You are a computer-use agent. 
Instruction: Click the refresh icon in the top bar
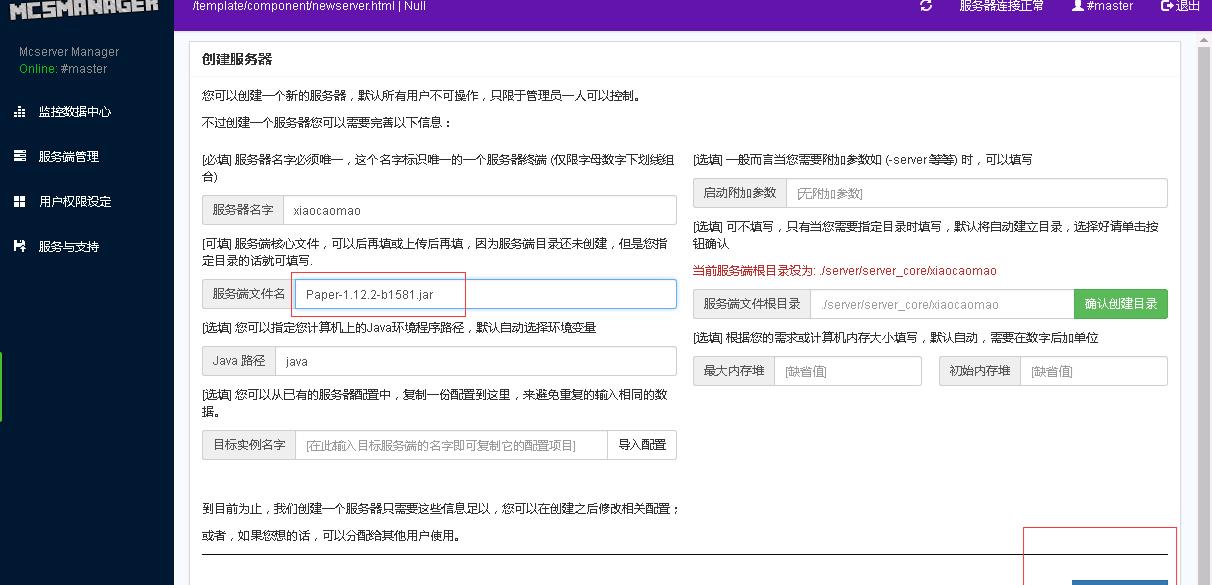point(926,6)
